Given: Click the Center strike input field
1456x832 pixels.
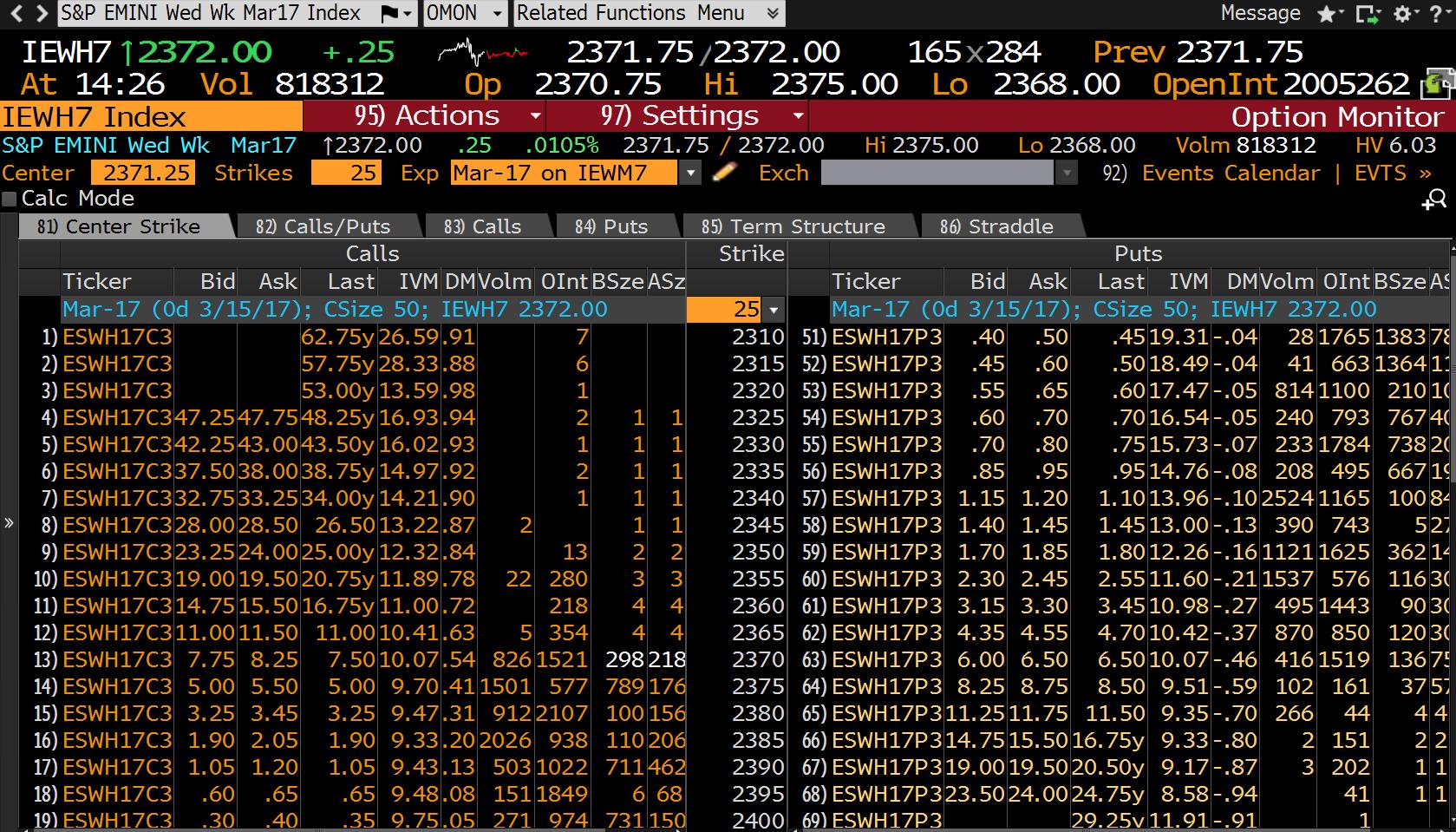Looking at the screenshot, I should pyautogui.click(x=143, y=173).
